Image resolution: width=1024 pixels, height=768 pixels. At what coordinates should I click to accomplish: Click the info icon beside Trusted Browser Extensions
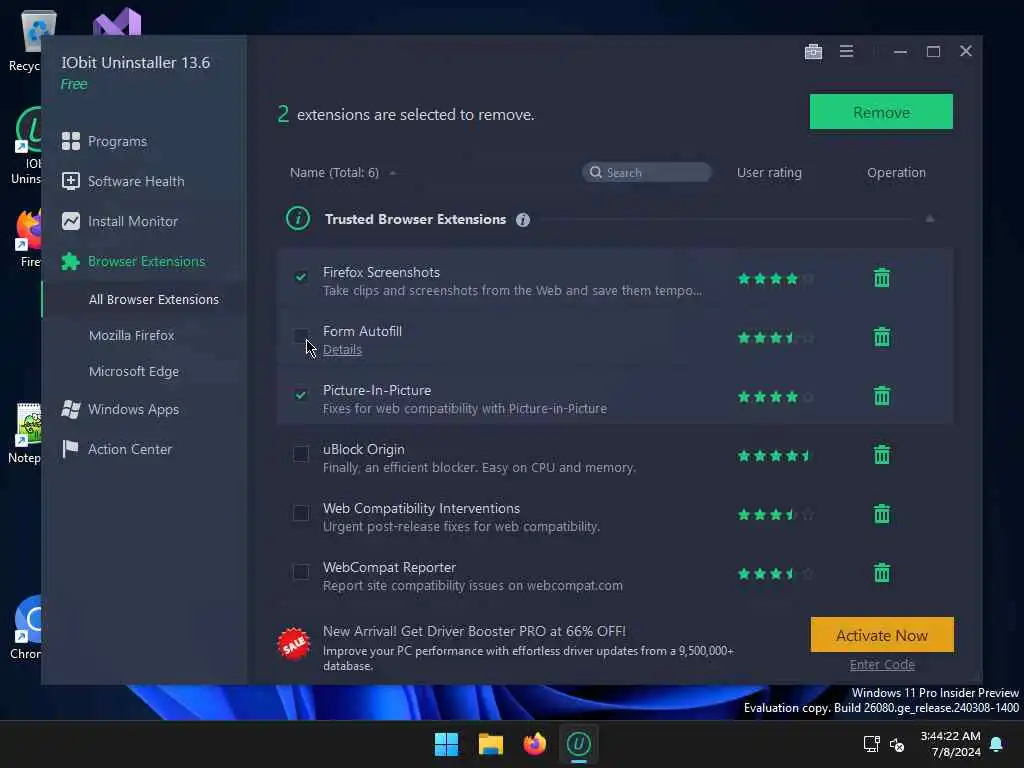[522, 220]
